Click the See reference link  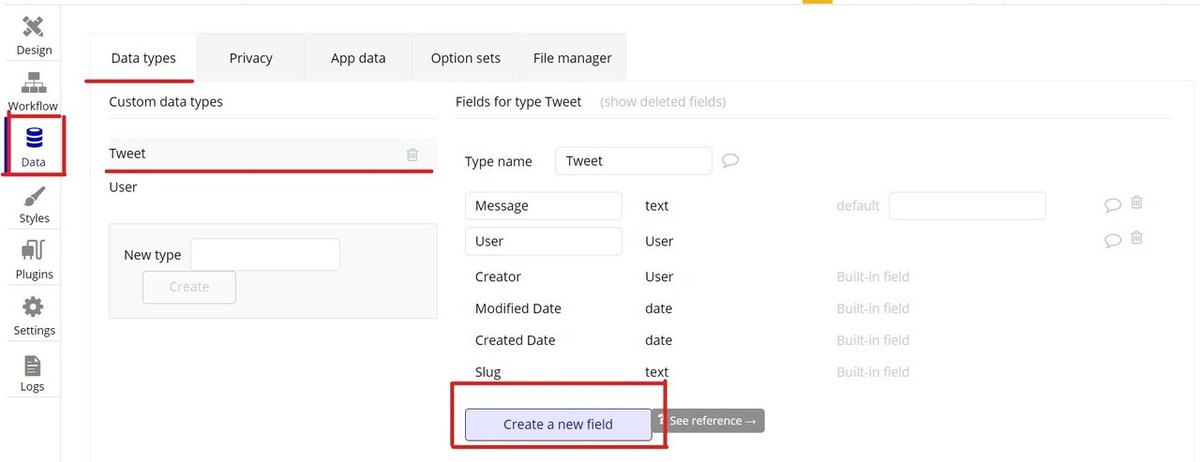click(x=708, y=421)
